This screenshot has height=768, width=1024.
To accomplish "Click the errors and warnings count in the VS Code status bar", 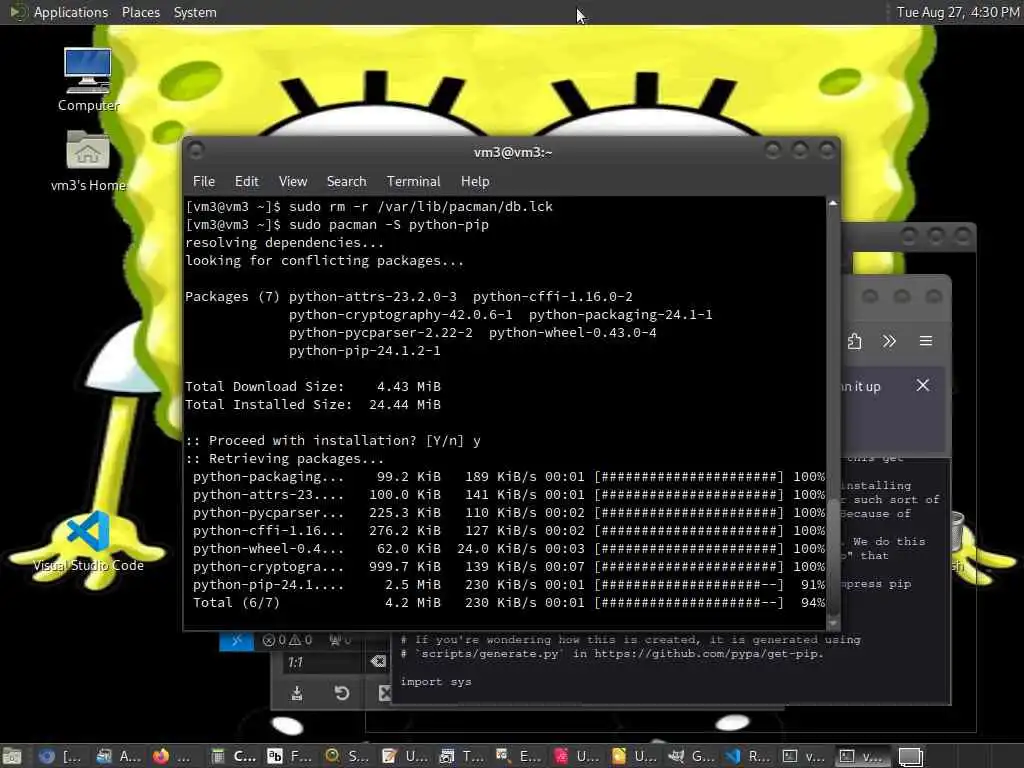I will (287, 640).
